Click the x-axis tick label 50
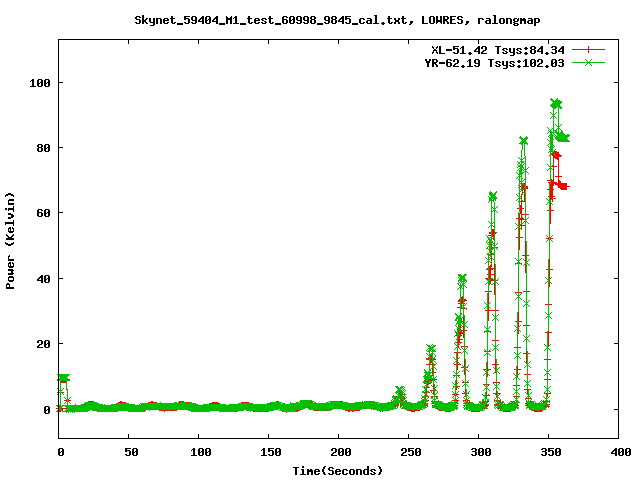This screenshot has width=640, height=480. click(x=131, y=452)
